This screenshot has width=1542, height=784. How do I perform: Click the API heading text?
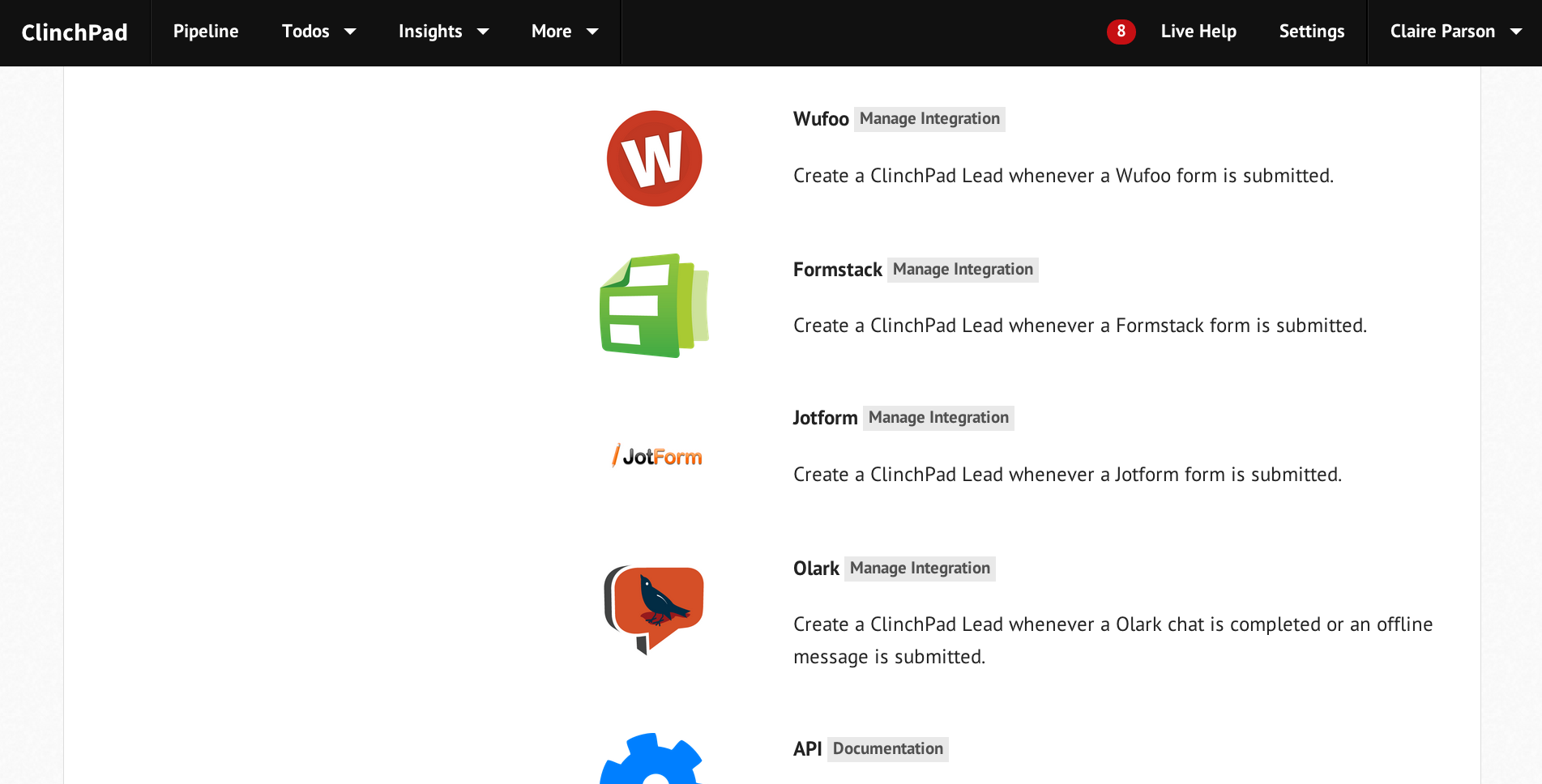[808, 749]
